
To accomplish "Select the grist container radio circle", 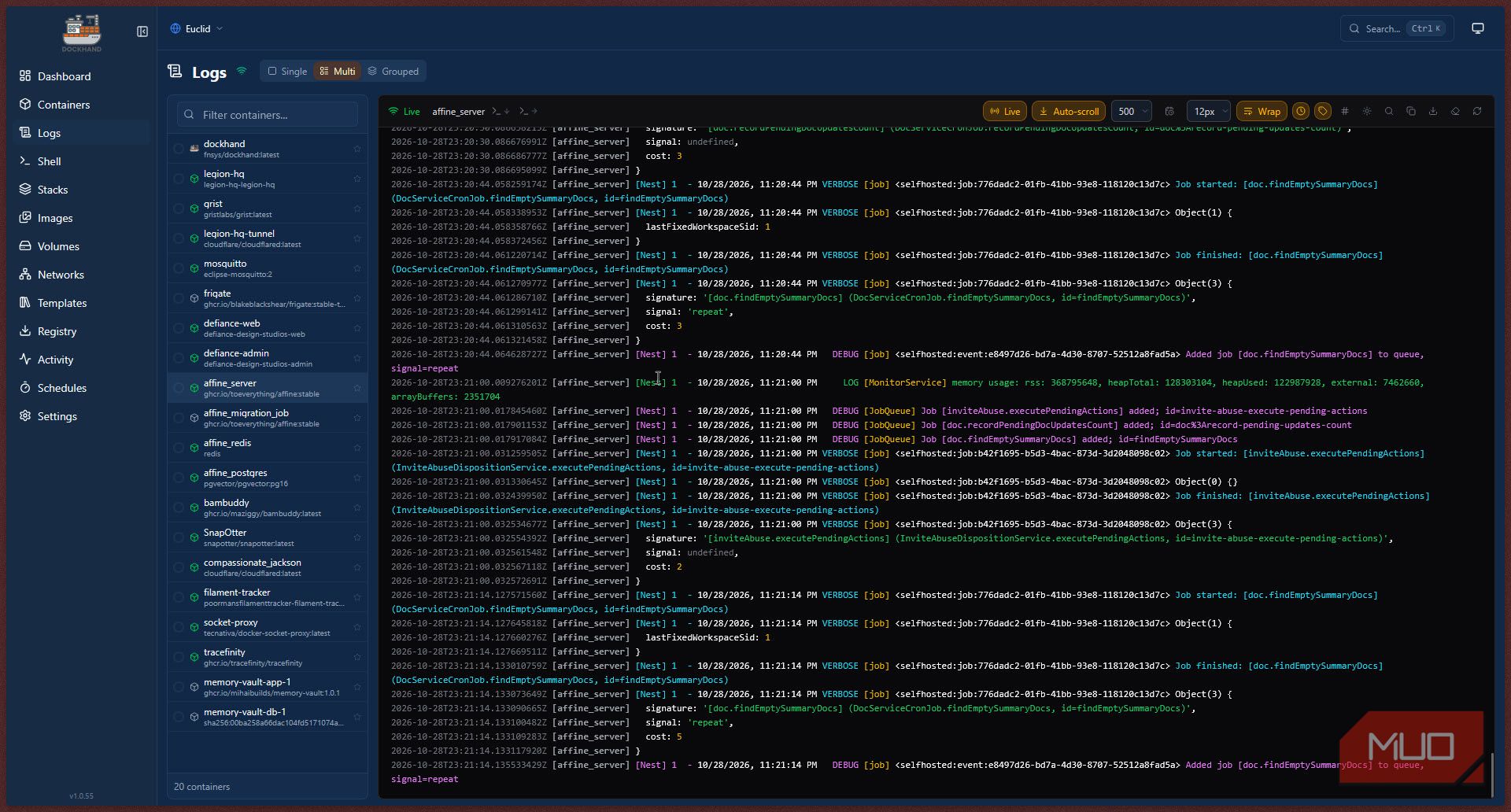I will [x=179, y=209].
